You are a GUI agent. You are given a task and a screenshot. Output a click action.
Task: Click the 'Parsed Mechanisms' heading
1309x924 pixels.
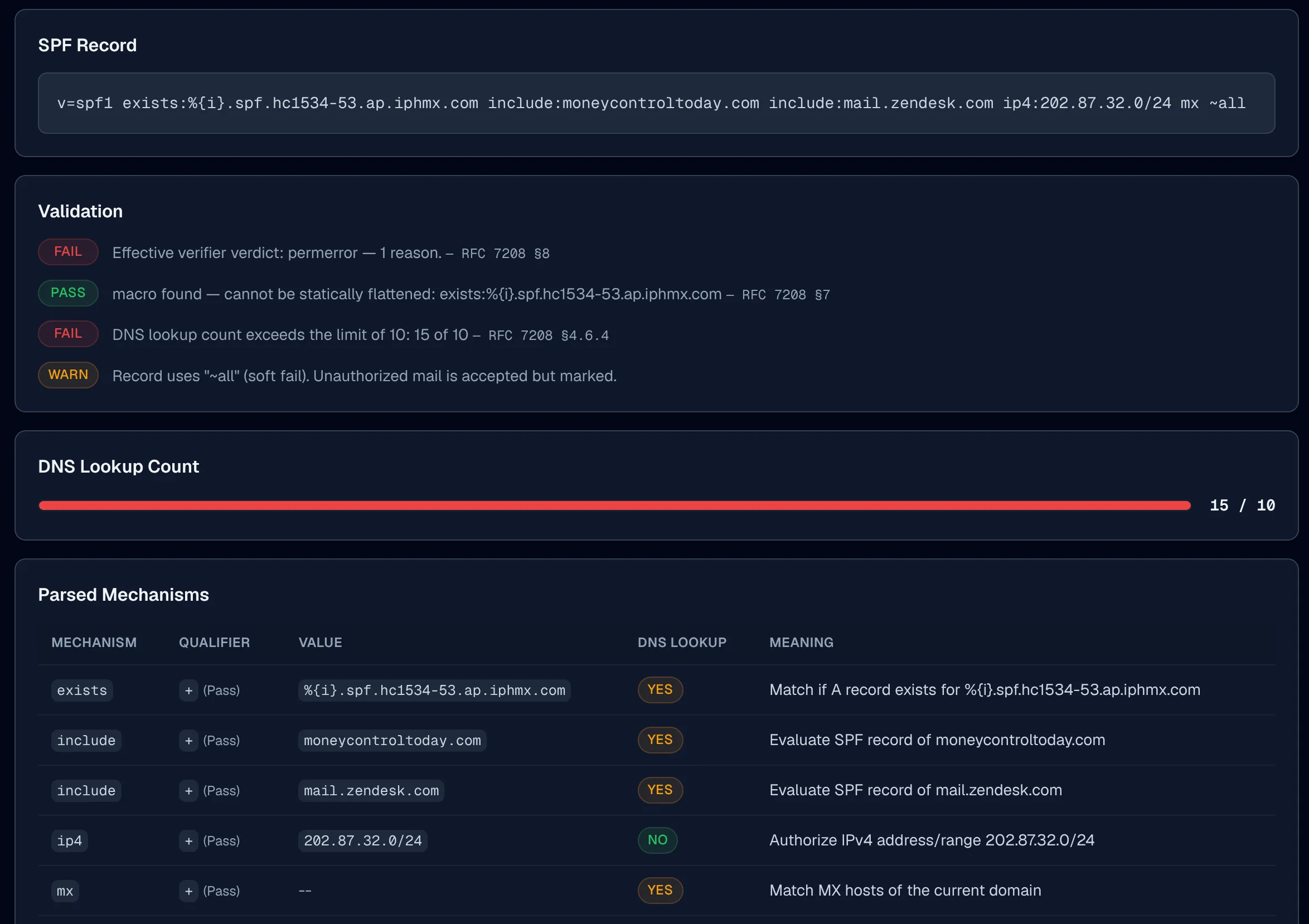tap(123, 595)
